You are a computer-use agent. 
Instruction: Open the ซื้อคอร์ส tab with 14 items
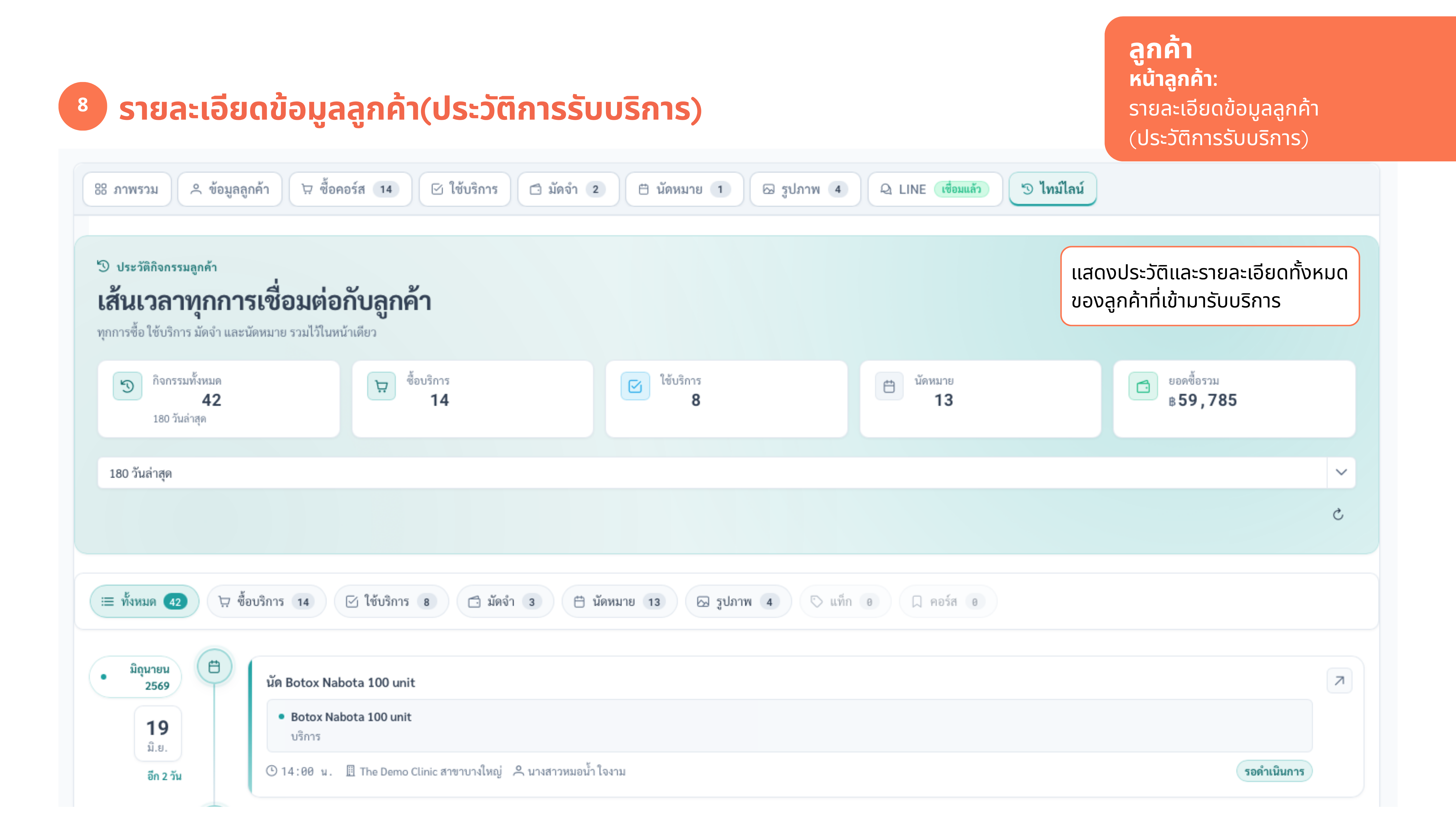click(350, 189)
